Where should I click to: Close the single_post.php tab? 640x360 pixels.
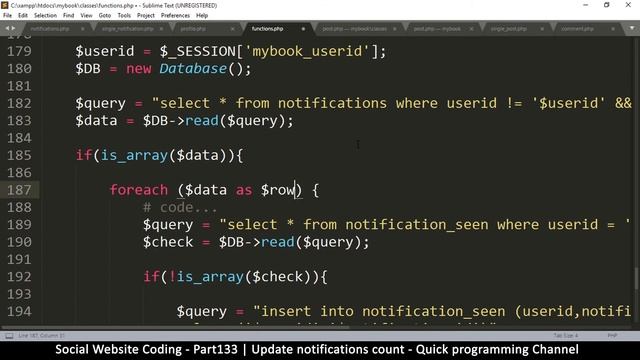pyautogui.click(x=542, y=29)
